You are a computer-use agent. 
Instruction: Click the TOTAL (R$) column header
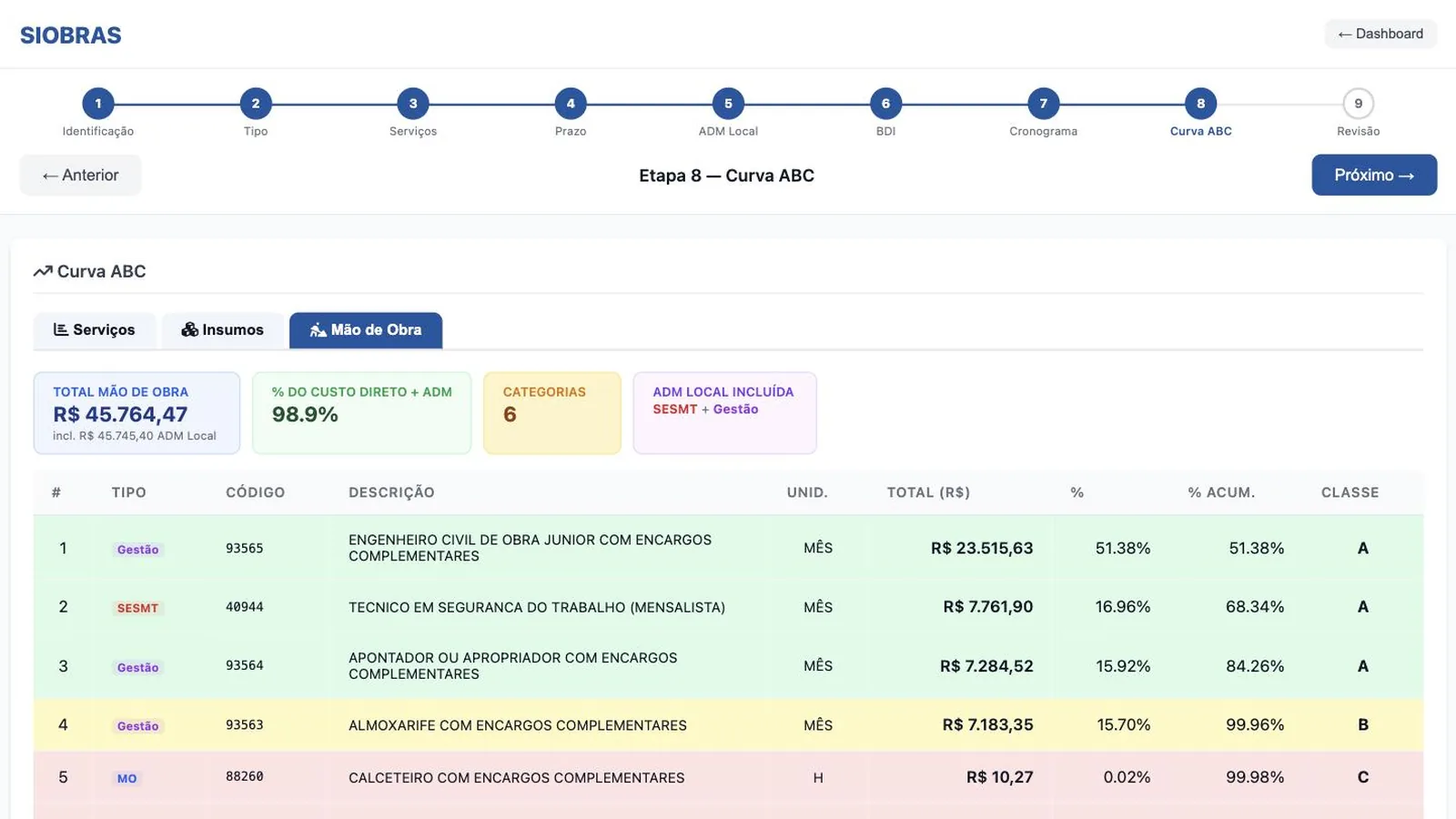point(928,492)
